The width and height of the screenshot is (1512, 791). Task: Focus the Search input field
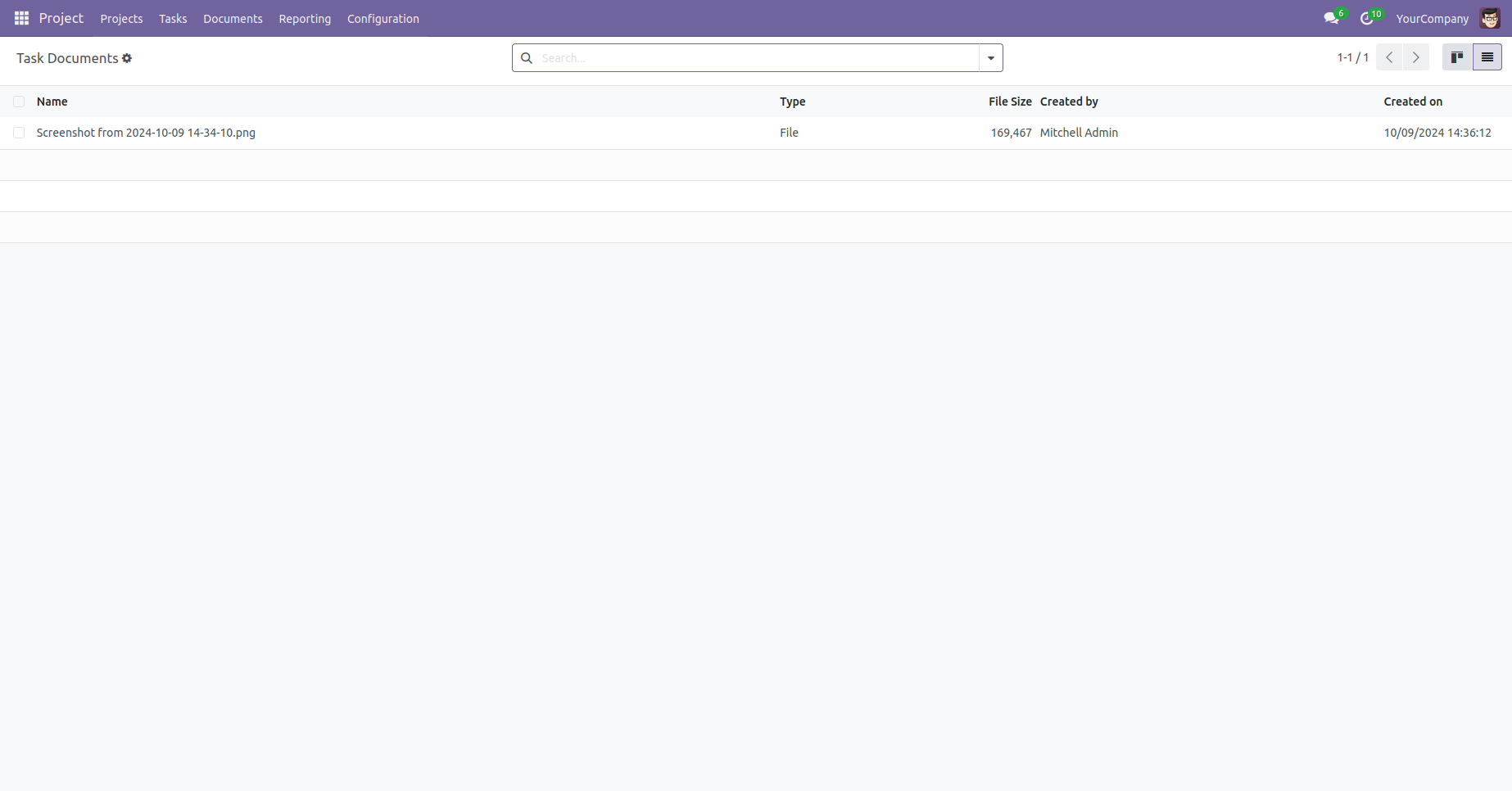tap(758, 58)
